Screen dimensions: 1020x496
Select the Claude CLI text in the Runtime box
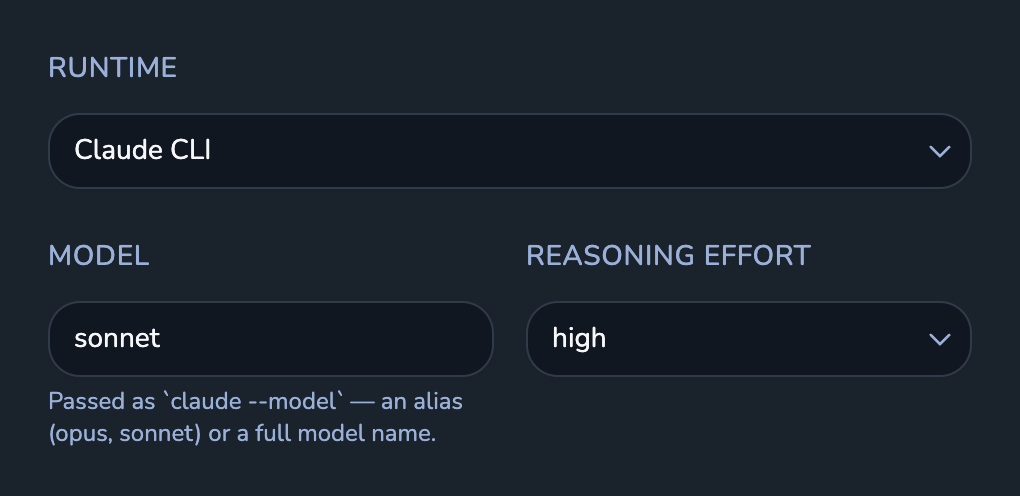click(142, 150)
